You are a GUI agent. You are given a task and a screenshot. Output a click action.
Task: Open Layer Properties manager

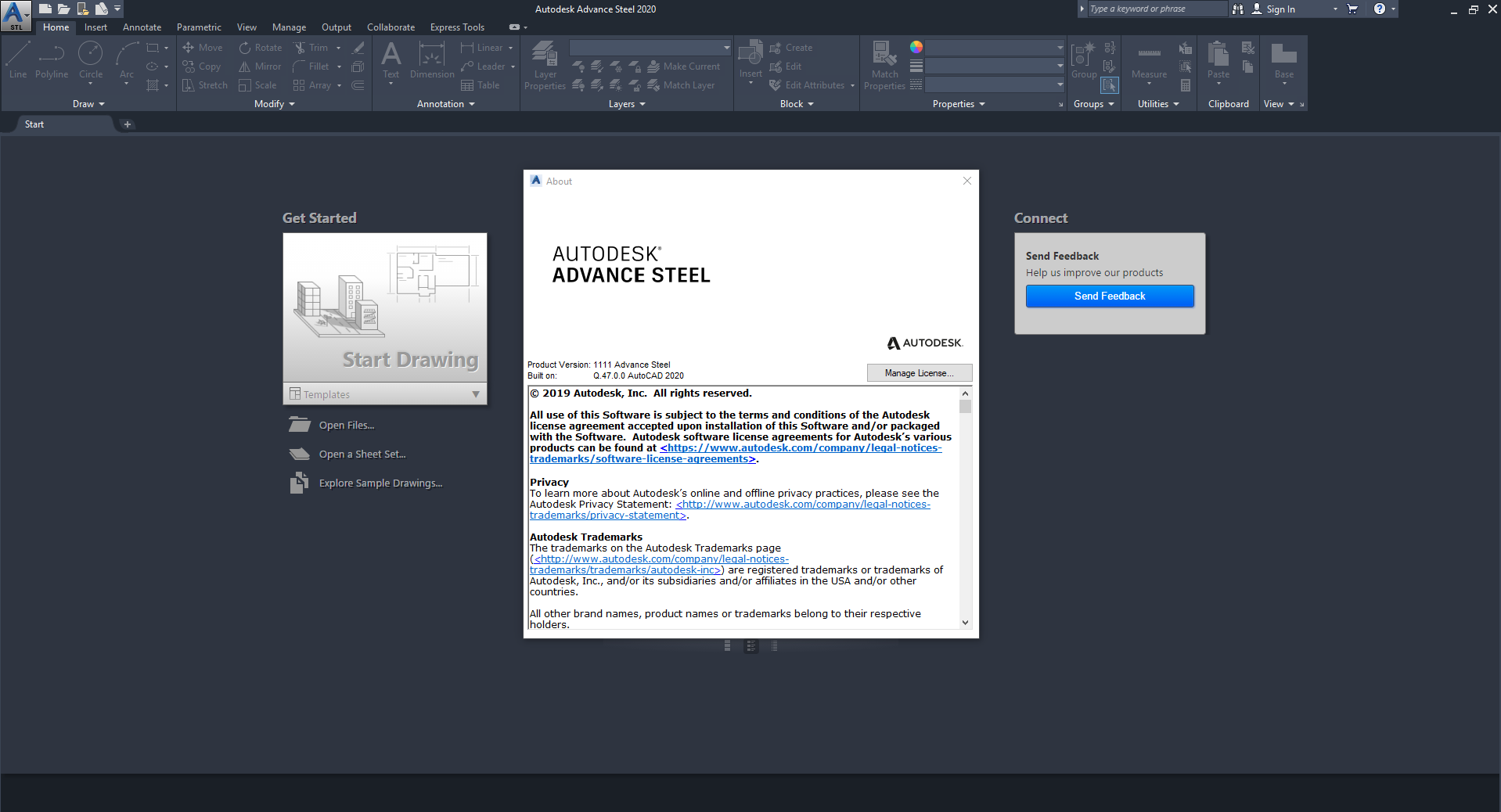pos(545,66)
